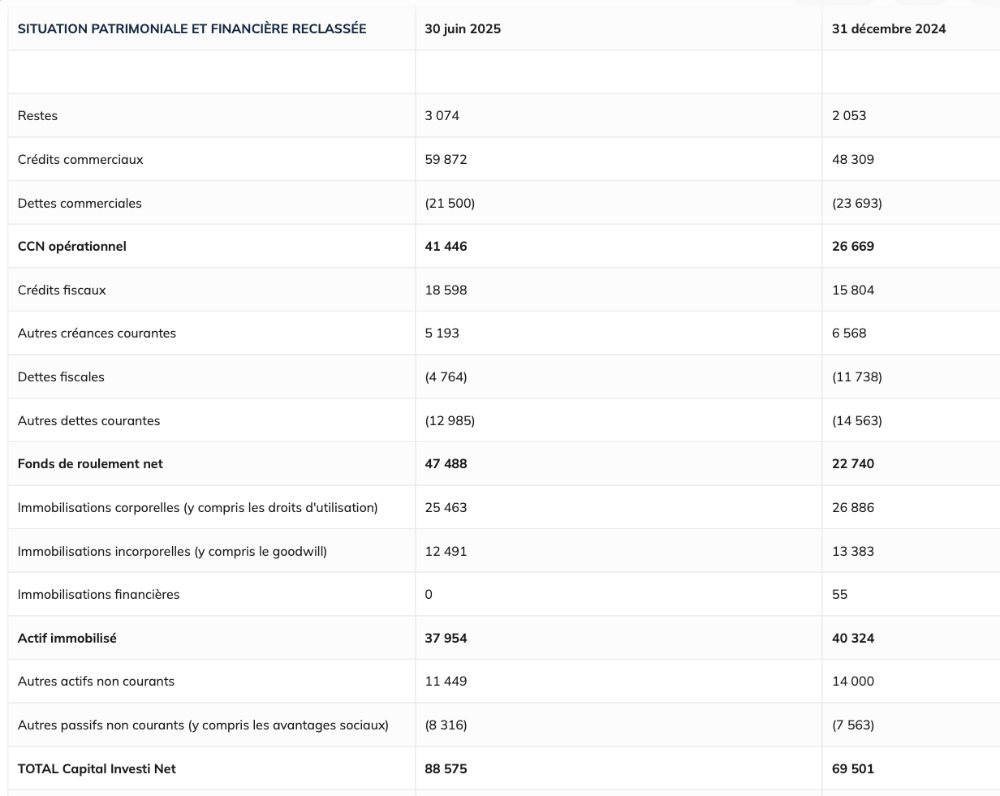1000x796 pixels.
Task: Click the Immobilisations financières row label
Action: click(99, 595)
